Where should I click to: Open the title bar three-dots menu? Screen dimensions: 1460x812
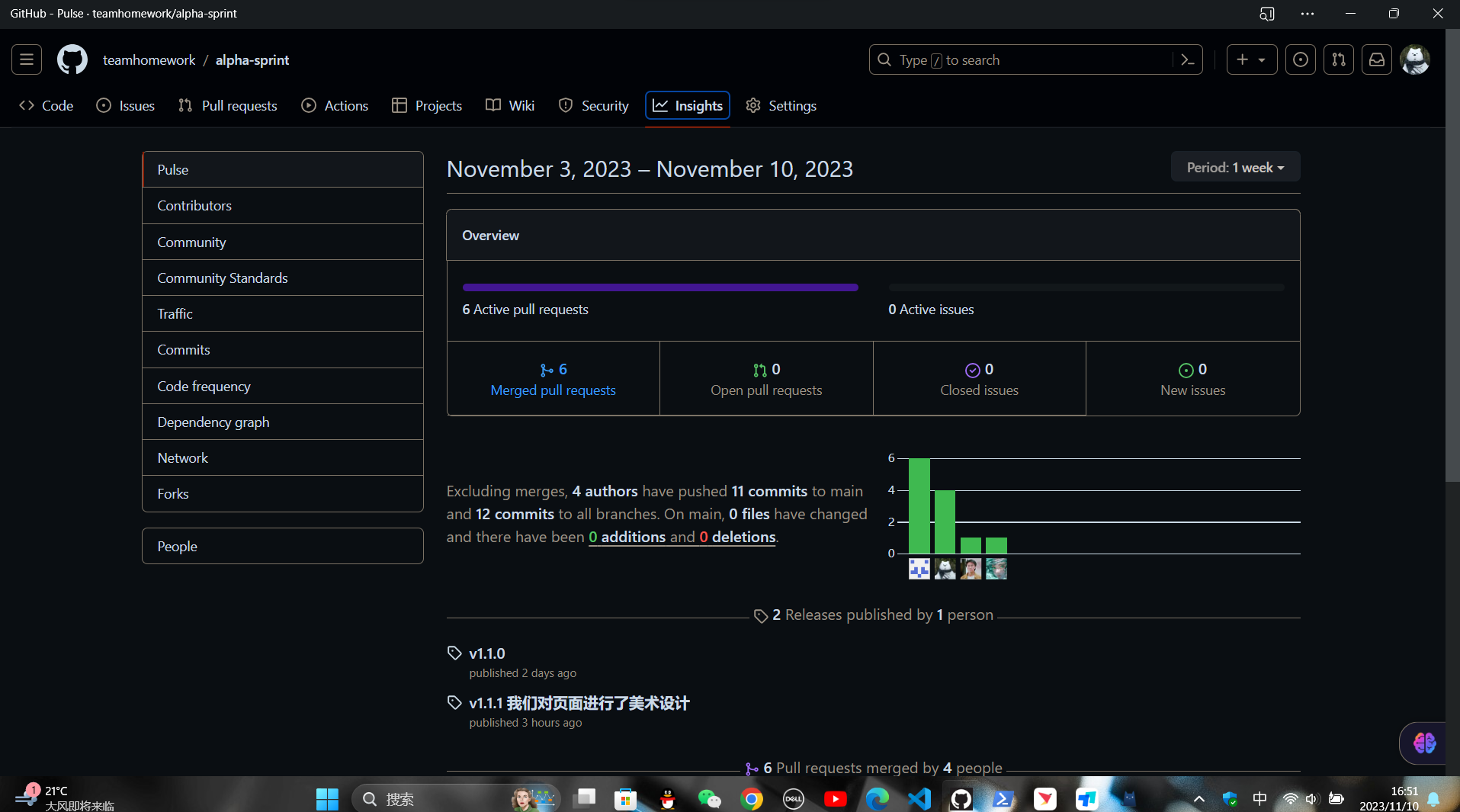click(1308, 14)
